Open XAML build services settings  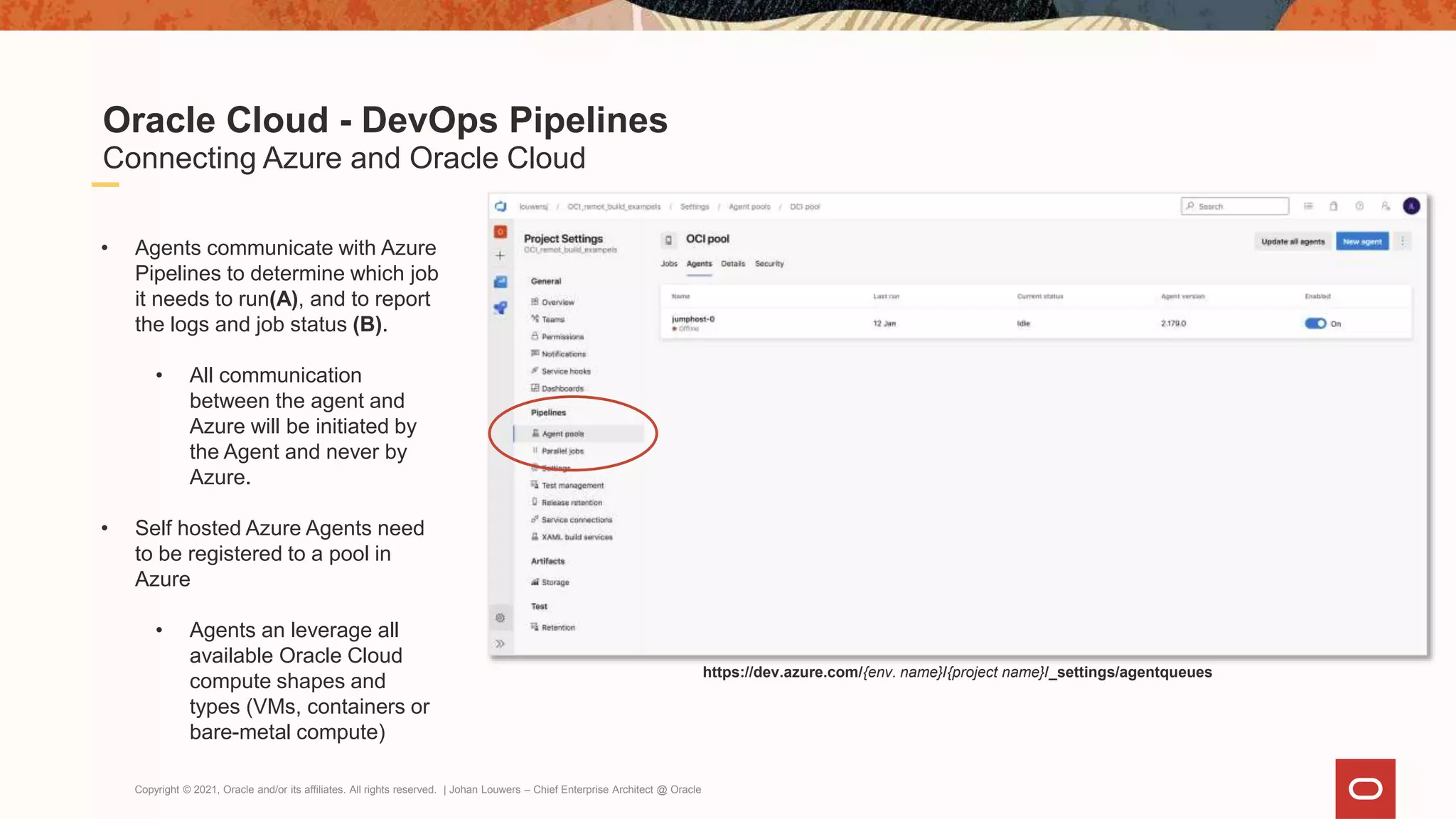point(577,537)
